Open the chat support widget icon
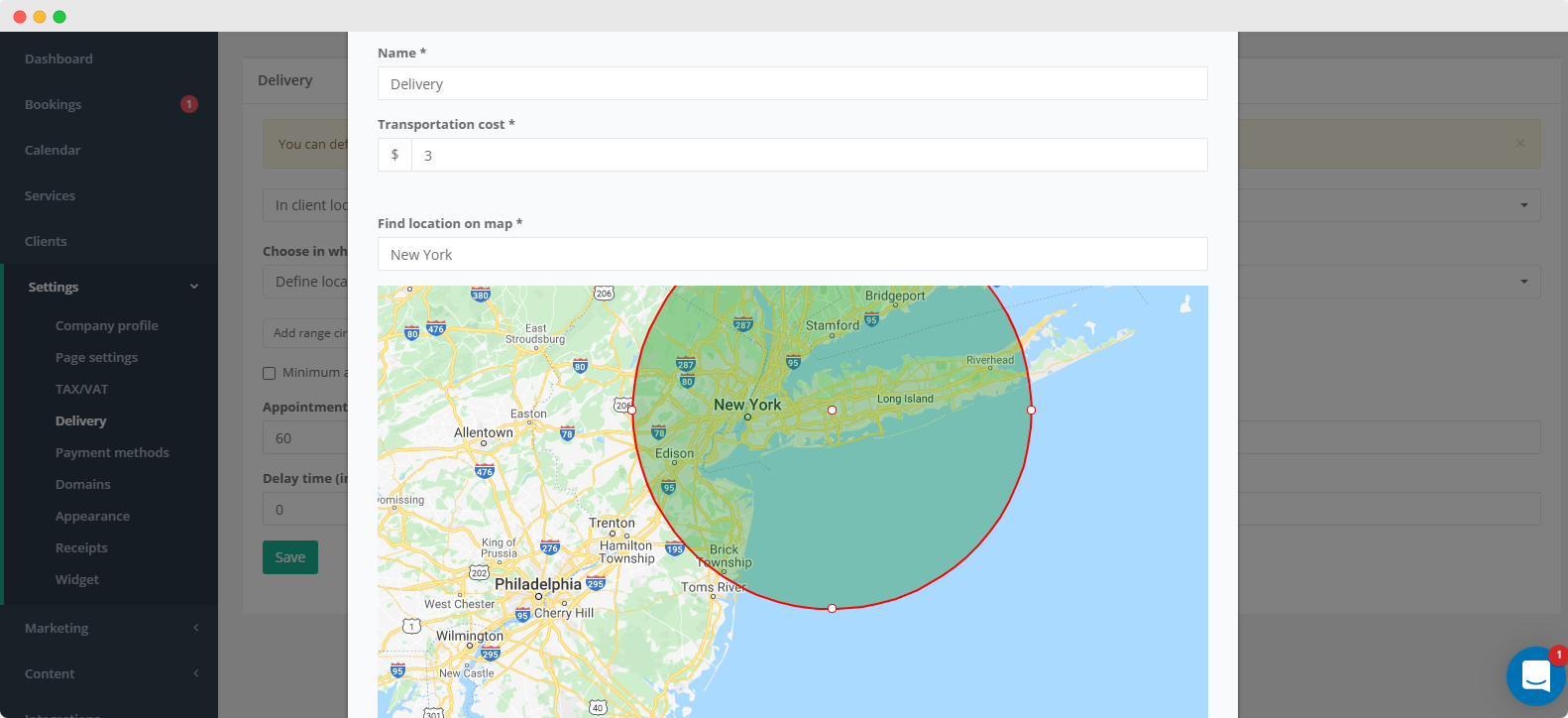The height and width of the screenshot is (718, 1568). pos(1536,676)
